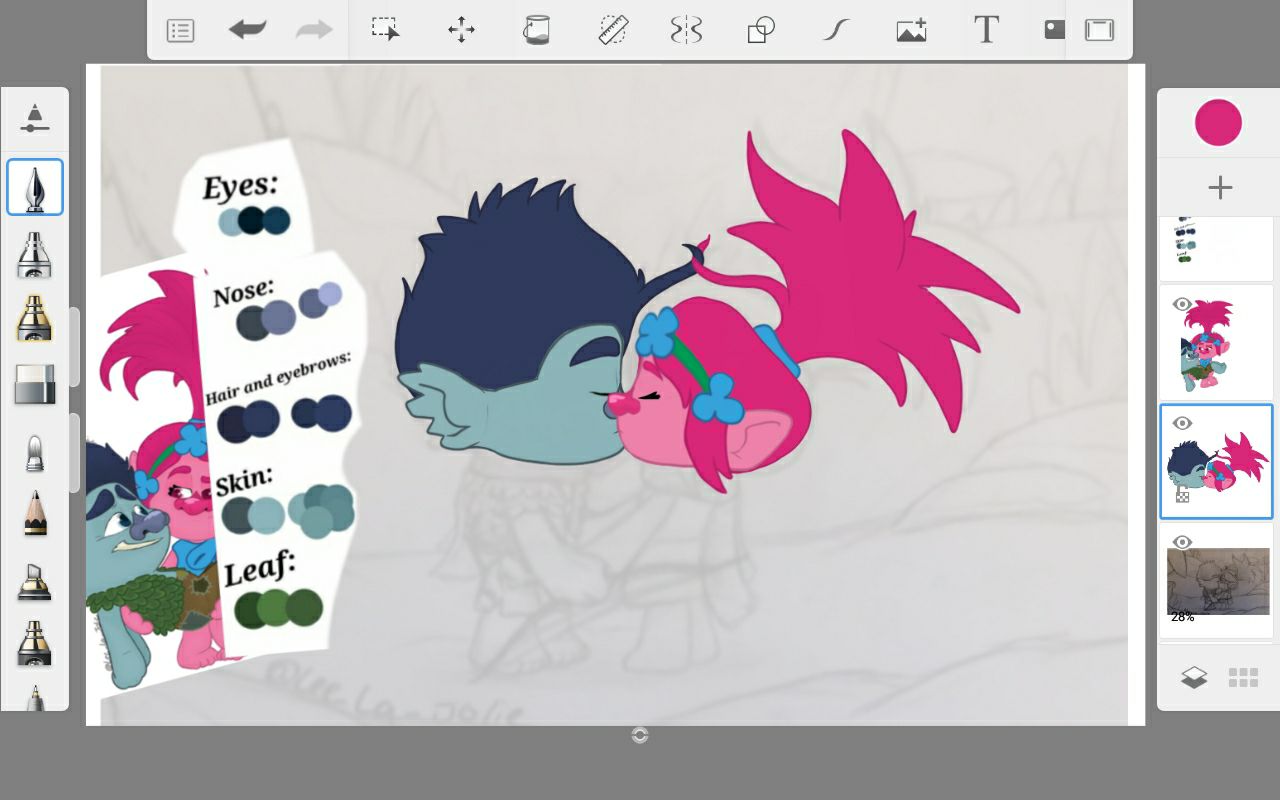
Task: Select the kissing trolls layer thumbnail
Action: (x=1217, y=461)
